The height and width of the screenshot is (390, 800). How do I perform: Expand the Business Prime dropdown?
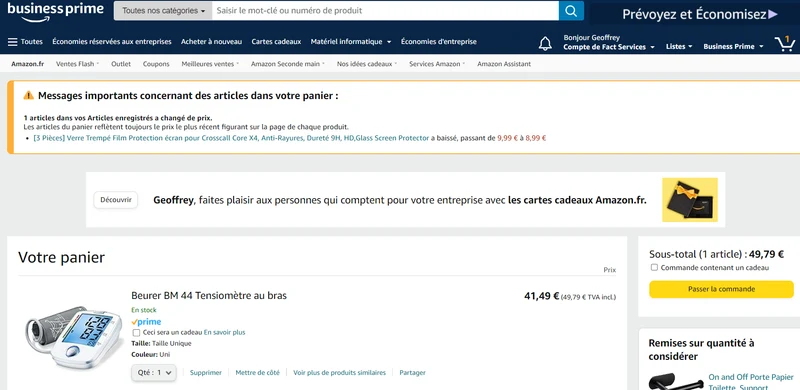pyautogui.click(x=733, y=46)
